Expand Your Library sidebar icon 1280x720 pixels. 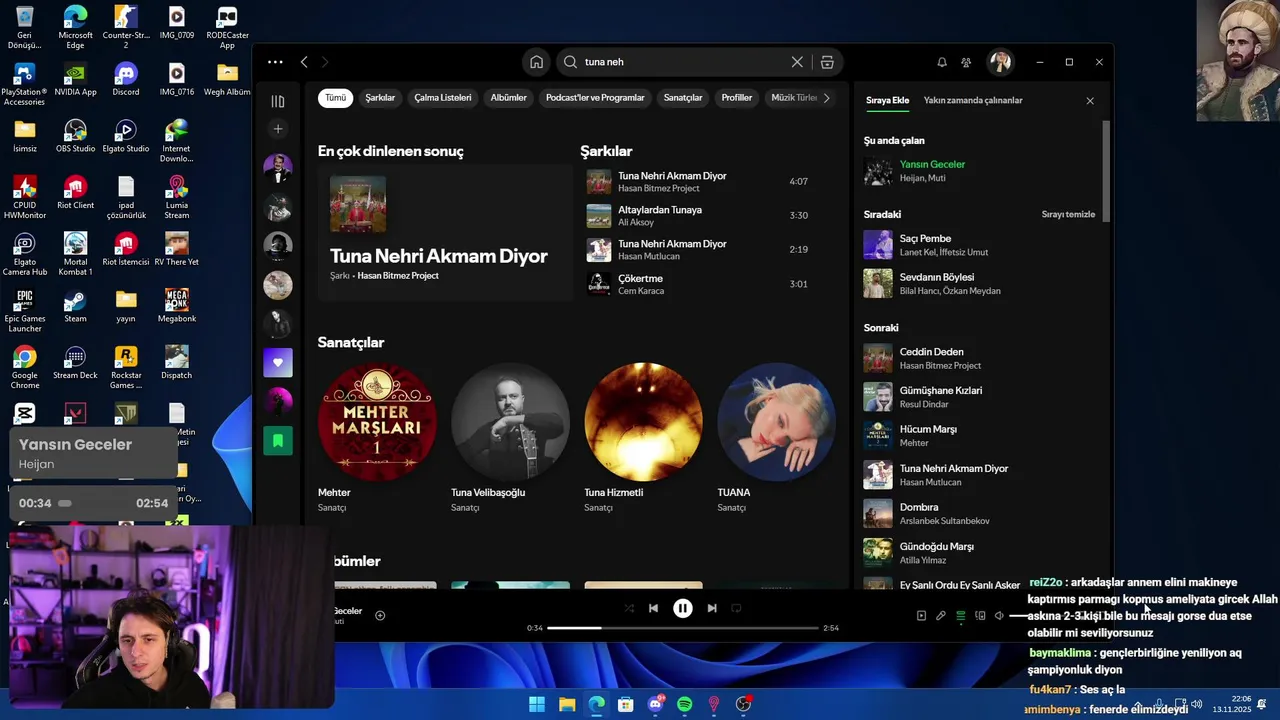[278, 101]
